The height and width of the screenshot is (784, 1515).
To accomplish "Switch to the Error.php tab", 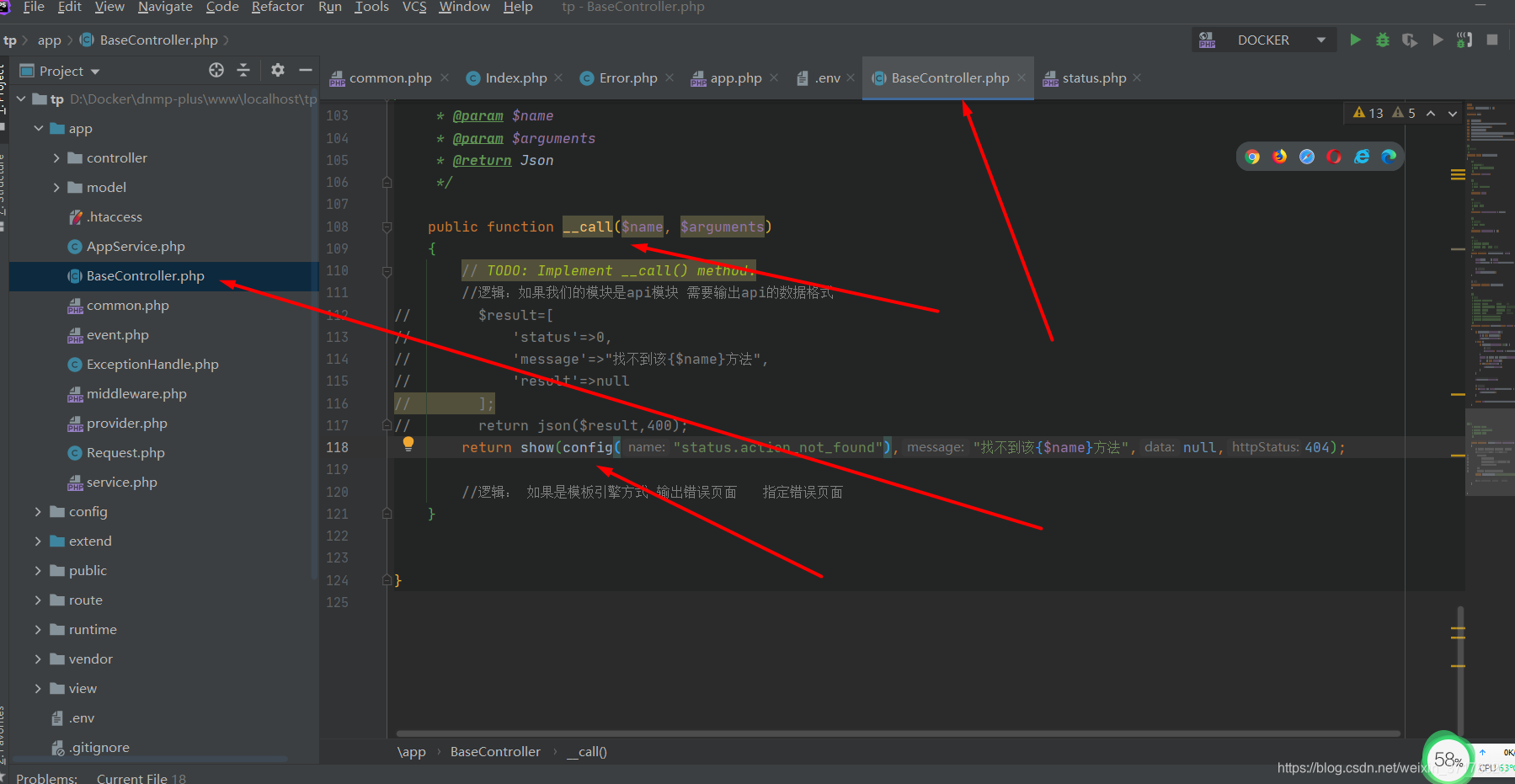I will [x=628, y=77].
